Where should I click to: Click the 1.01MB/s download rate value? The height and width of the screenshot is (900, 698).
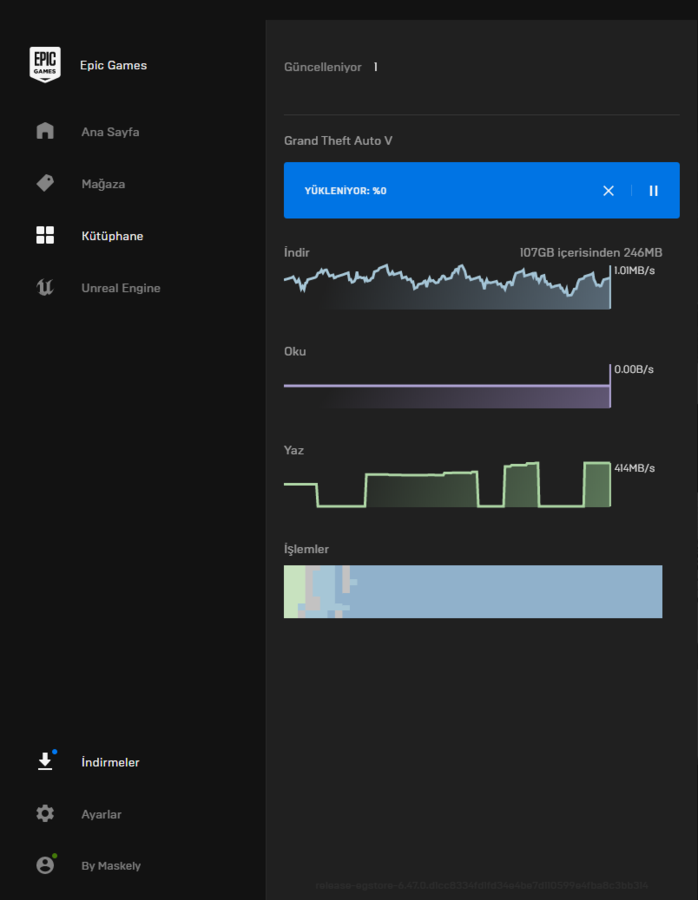point(634,270)
